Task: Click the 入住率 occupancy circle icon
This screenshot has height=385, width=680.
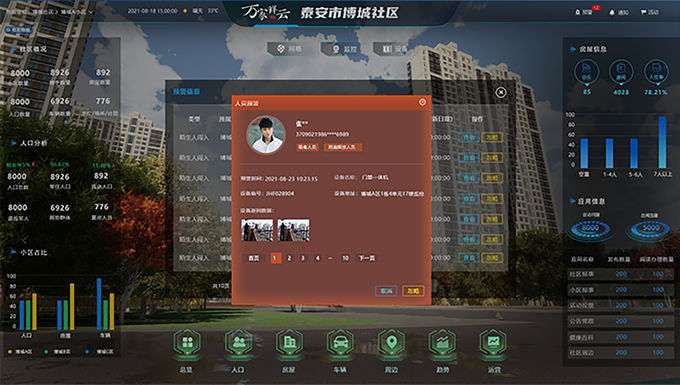Action: coord(656,71)
